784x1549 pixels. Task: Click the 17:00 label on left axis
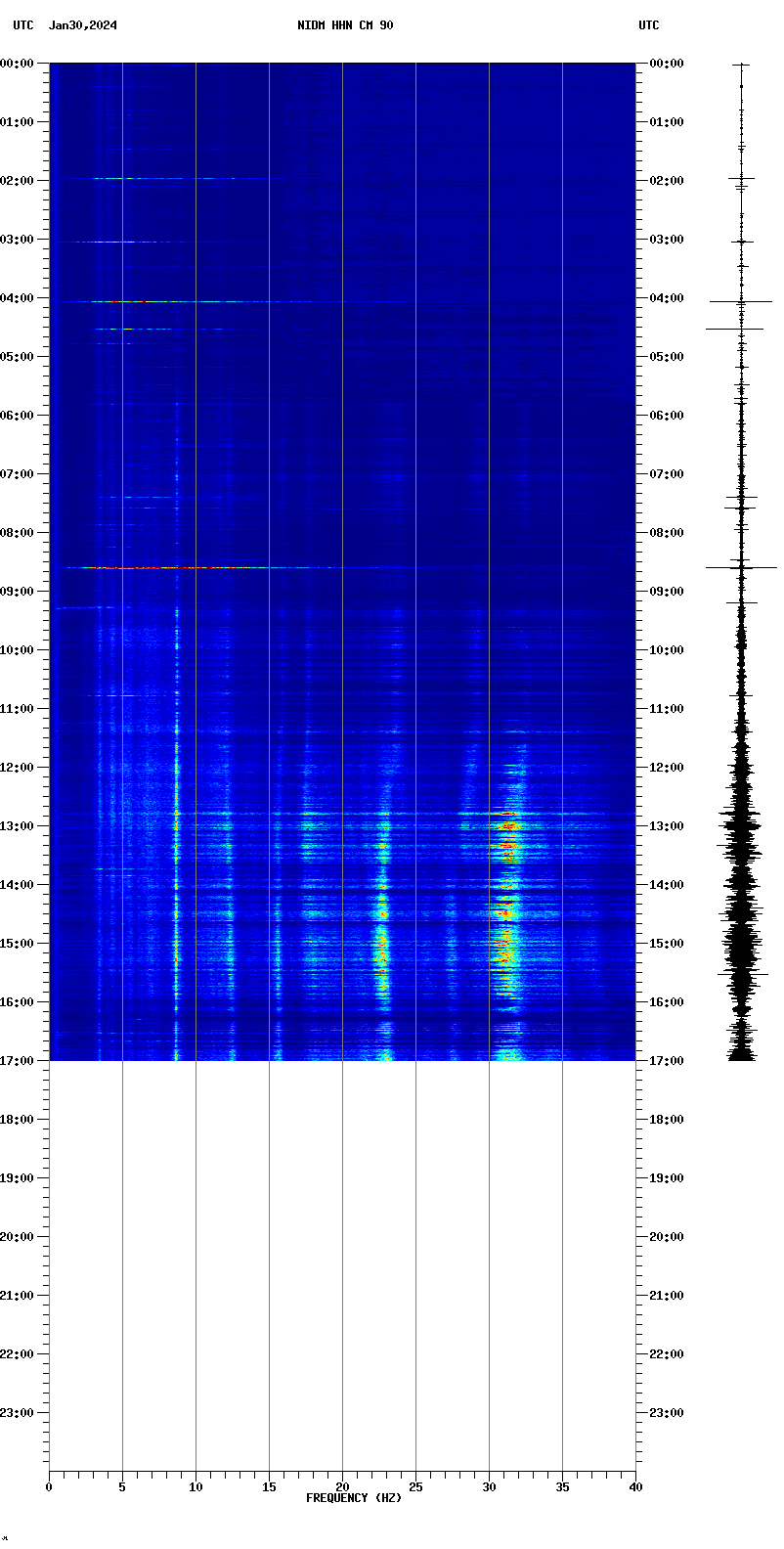pos(18,1061)
